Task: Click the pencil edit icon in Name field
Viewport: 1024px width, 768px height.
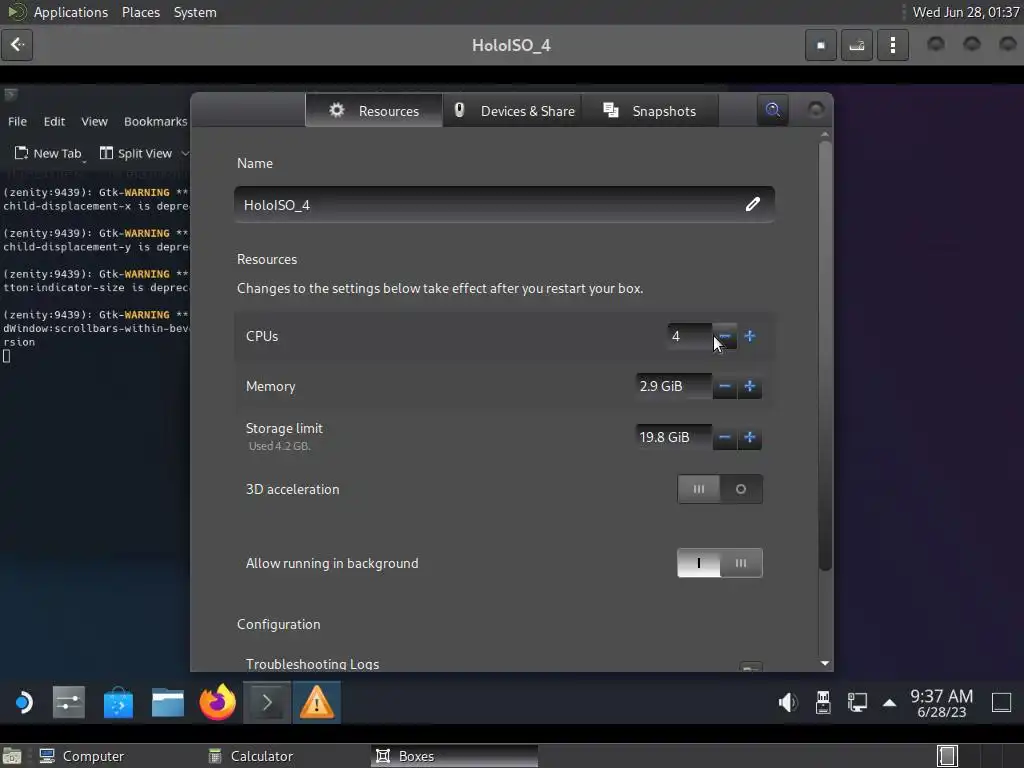Action: pos(752,204)
